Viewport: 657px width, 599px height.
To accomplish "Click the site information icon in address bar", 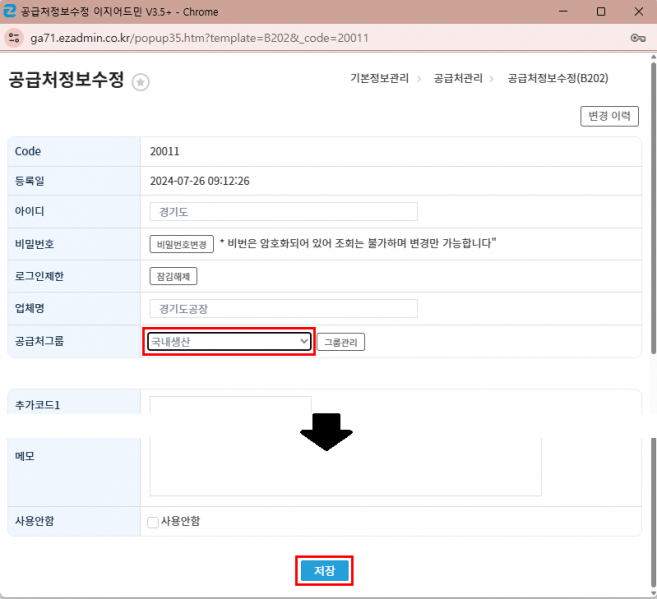I will coord(14,37).
